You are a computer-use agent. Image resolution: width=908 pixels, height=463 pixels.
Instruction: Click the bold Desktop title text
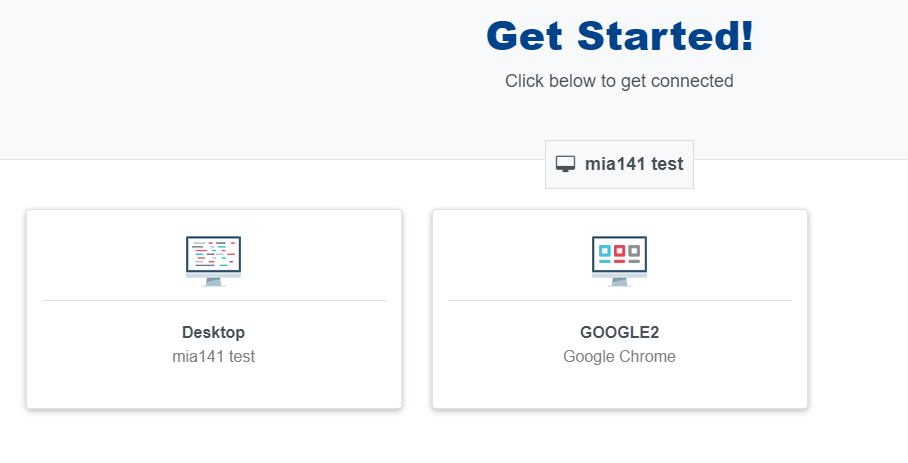tap(214, 332)
